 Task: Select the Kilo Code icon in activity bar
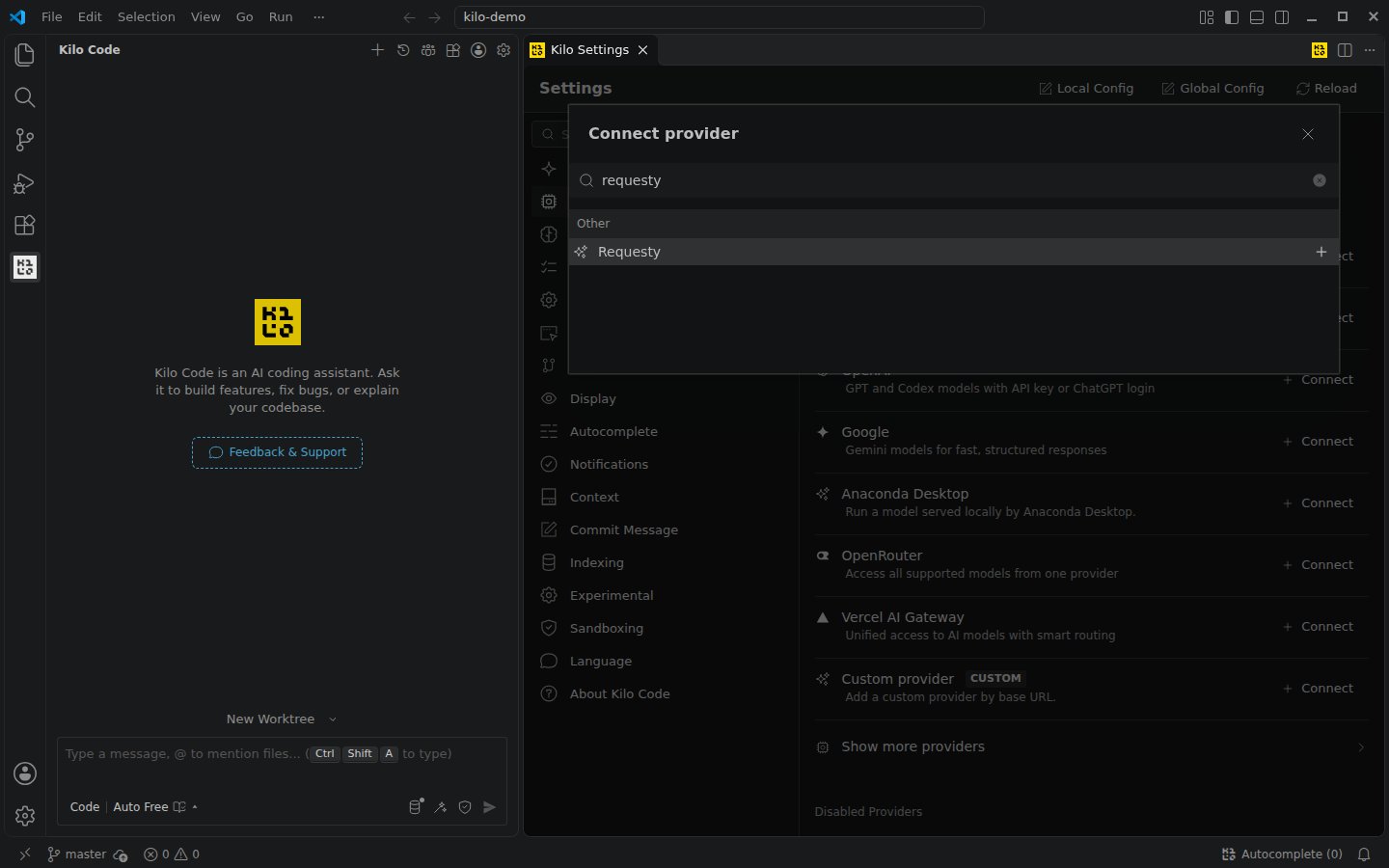pos(25,267)
